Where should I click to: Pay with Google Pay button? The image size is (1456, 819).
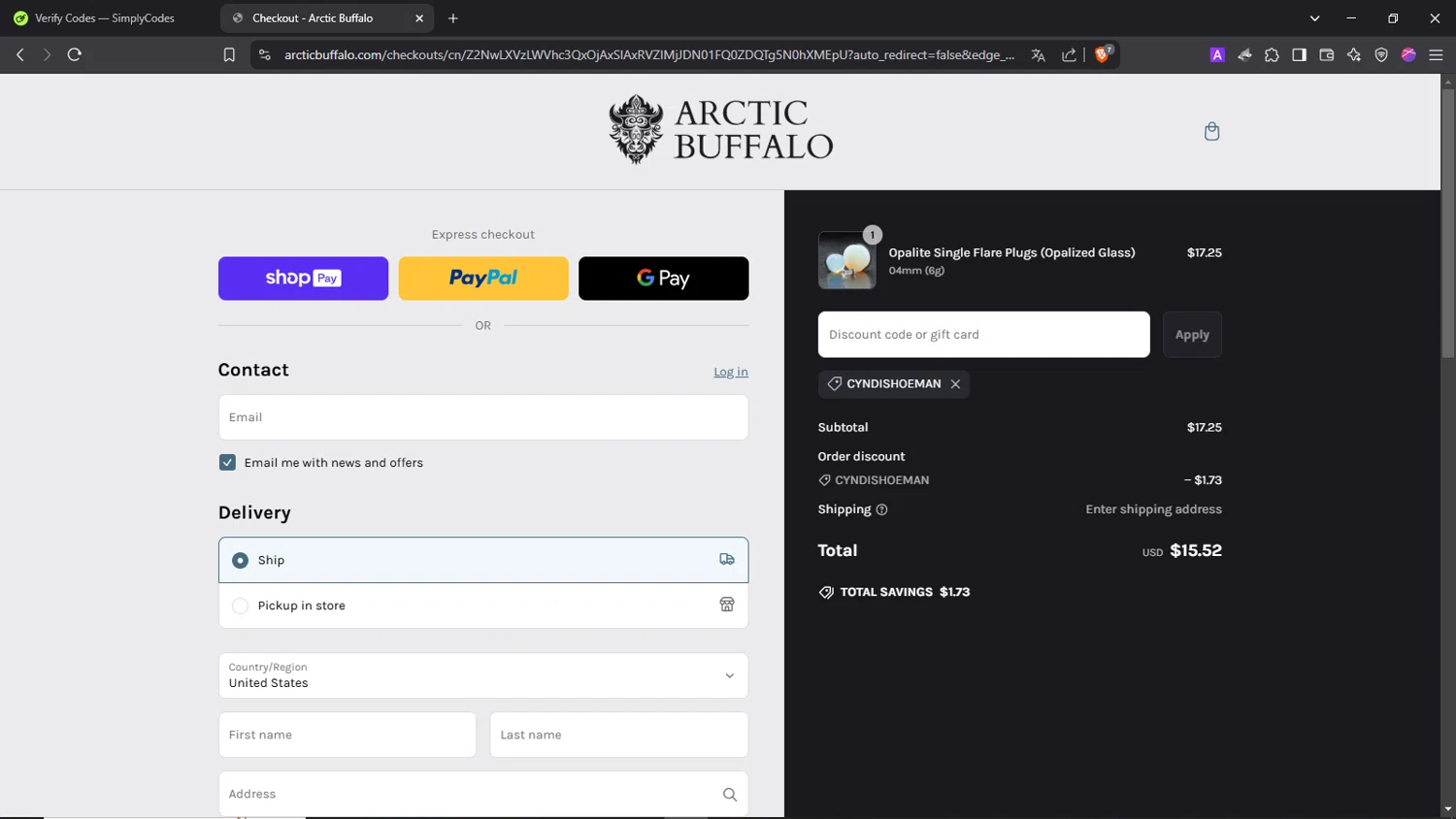[664, 278]
